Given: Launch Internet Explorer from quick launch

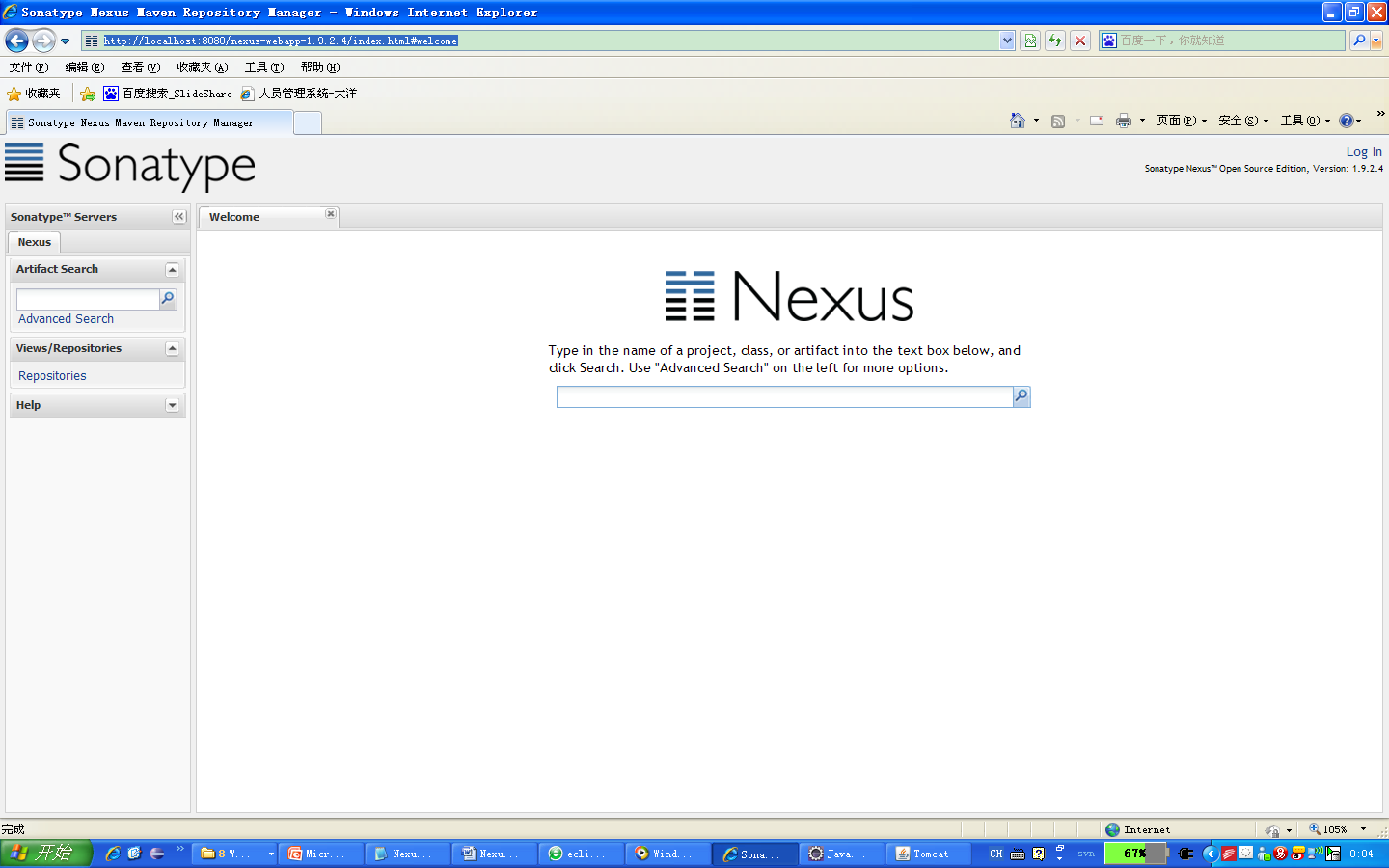Looking at the screenshot, I should point(113,854).
